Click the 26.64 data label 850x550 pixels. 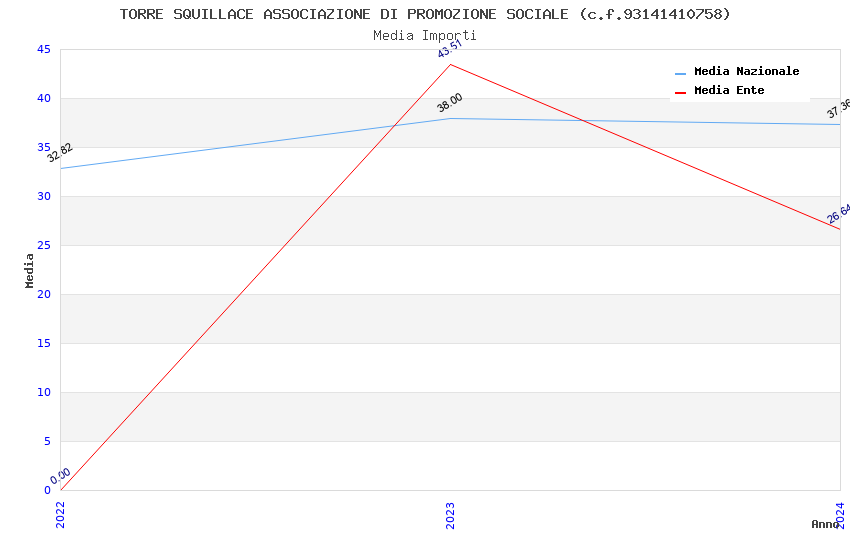(838, 214)
